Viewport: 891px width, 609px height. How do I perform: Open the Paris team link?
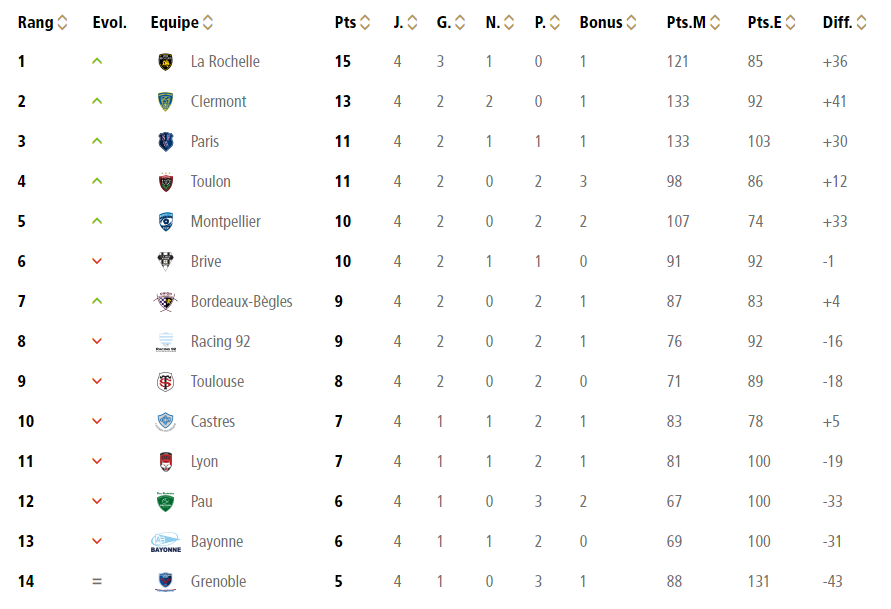pos(205,142)
